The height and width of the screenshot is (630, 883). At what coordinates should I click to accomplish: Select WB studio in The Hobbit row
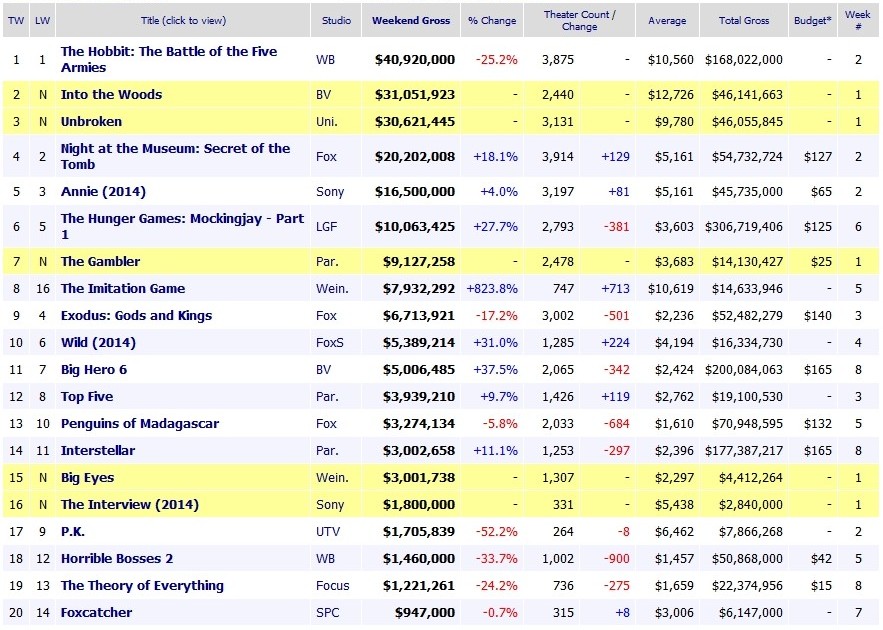click(325, 60)
